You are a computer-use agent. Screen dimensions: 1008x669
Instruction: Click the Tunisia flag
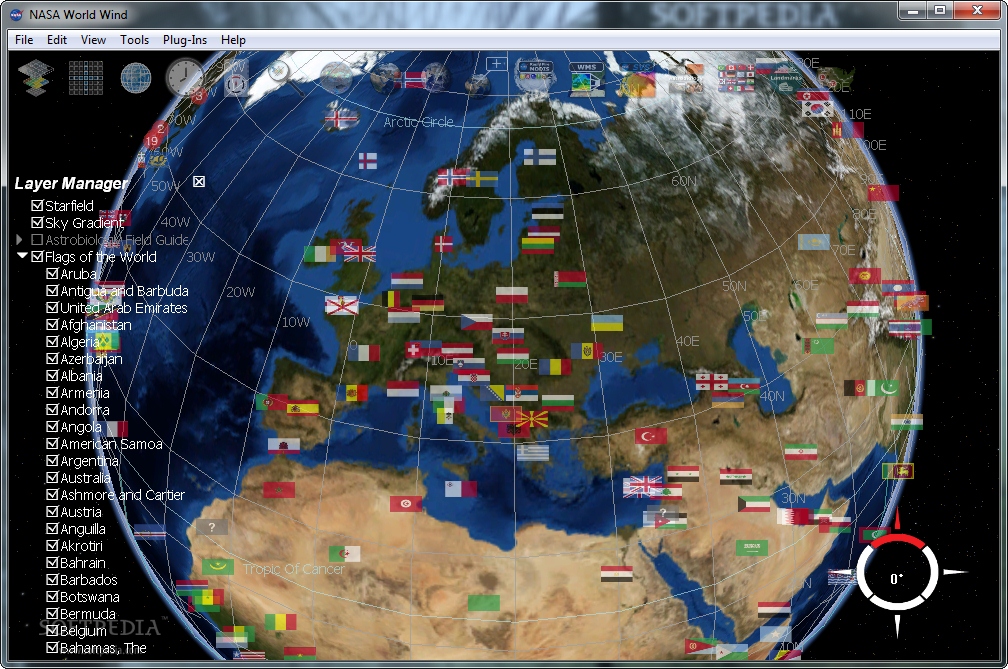(x=406, y=504)
